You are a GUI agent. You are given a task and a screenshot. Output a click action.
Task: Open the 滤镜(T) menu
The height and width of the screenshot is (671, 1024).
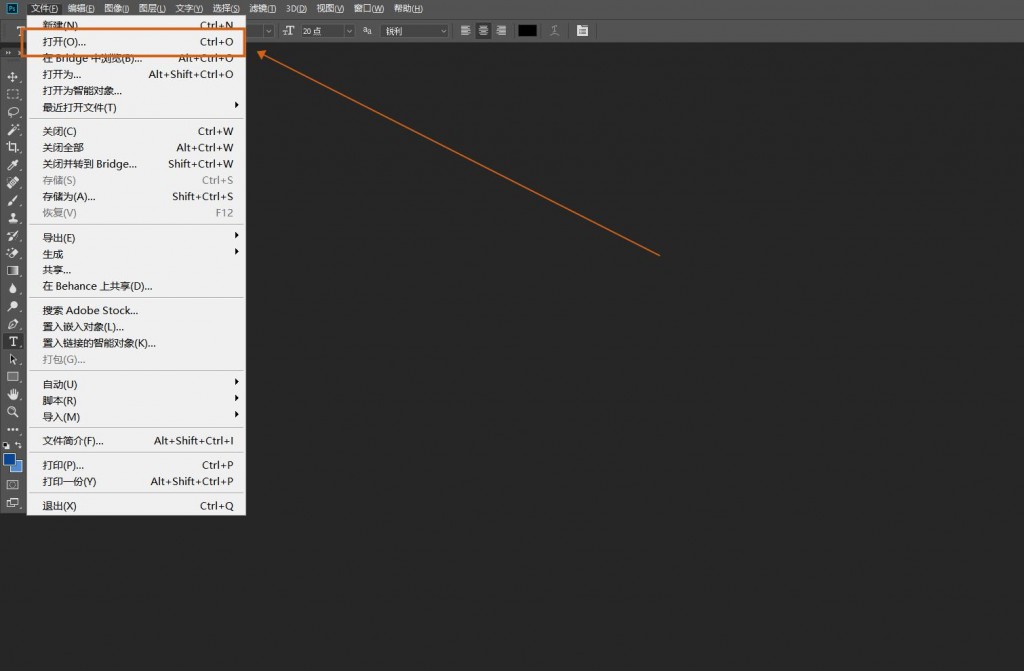coord(263,8)
